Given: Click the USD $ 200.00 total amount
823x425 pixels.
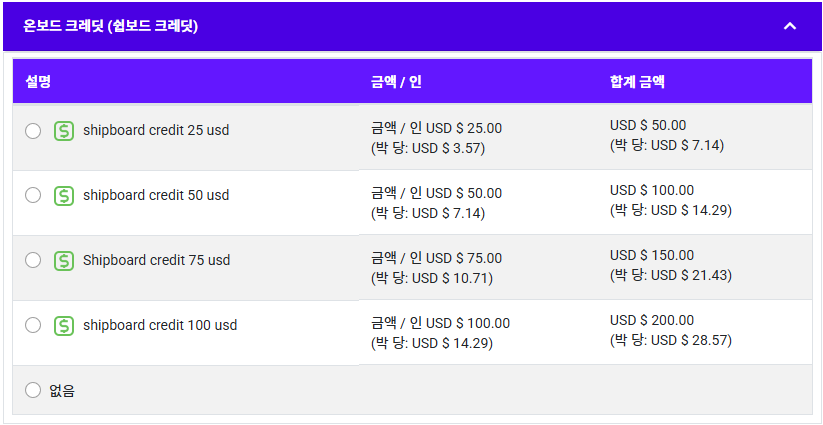Looking at the screenshot, I should tap(652, 320).
